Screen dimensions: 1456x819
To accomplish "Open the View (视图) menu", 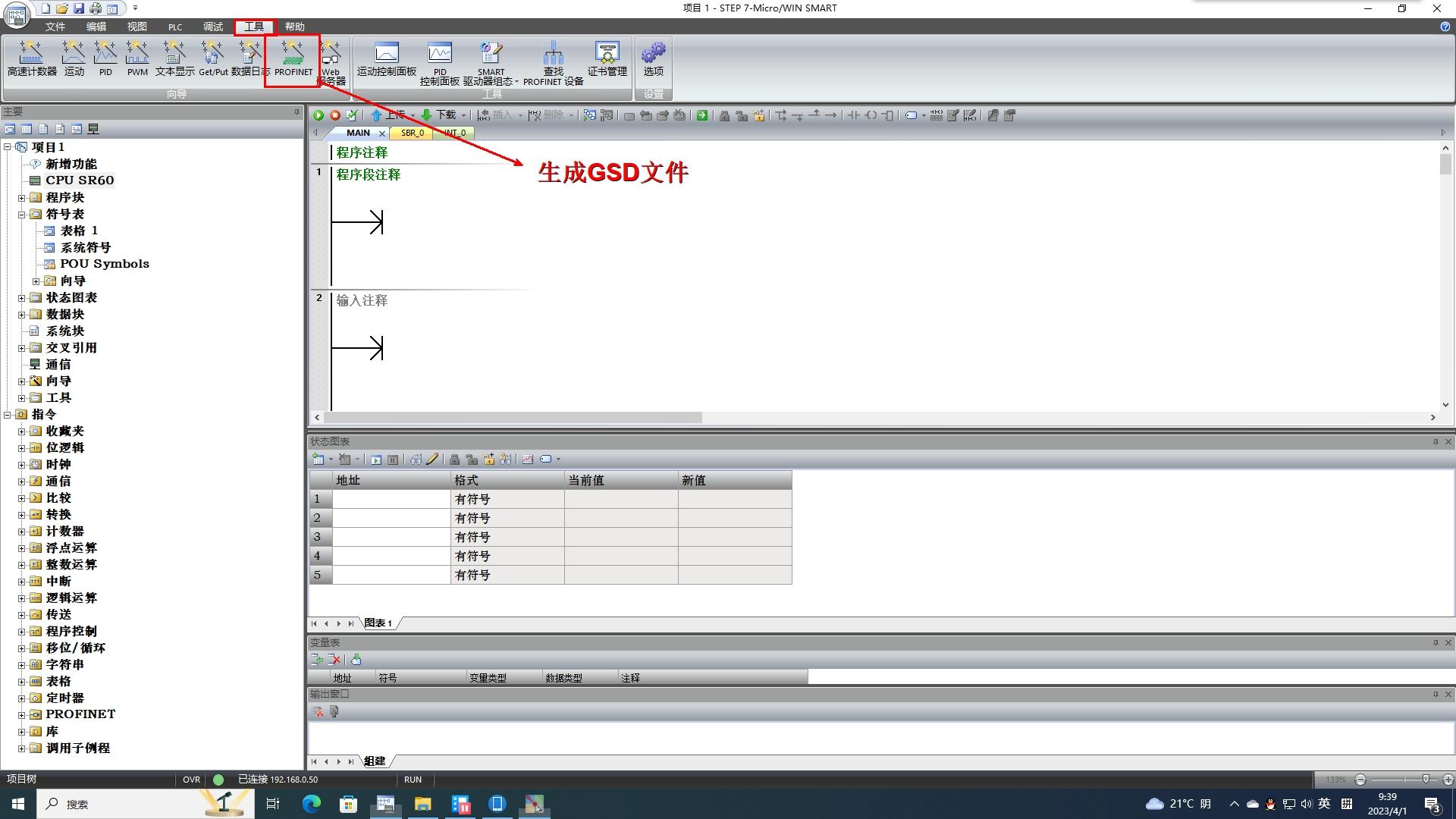I will pyautogui.click(x=136, y=27).
